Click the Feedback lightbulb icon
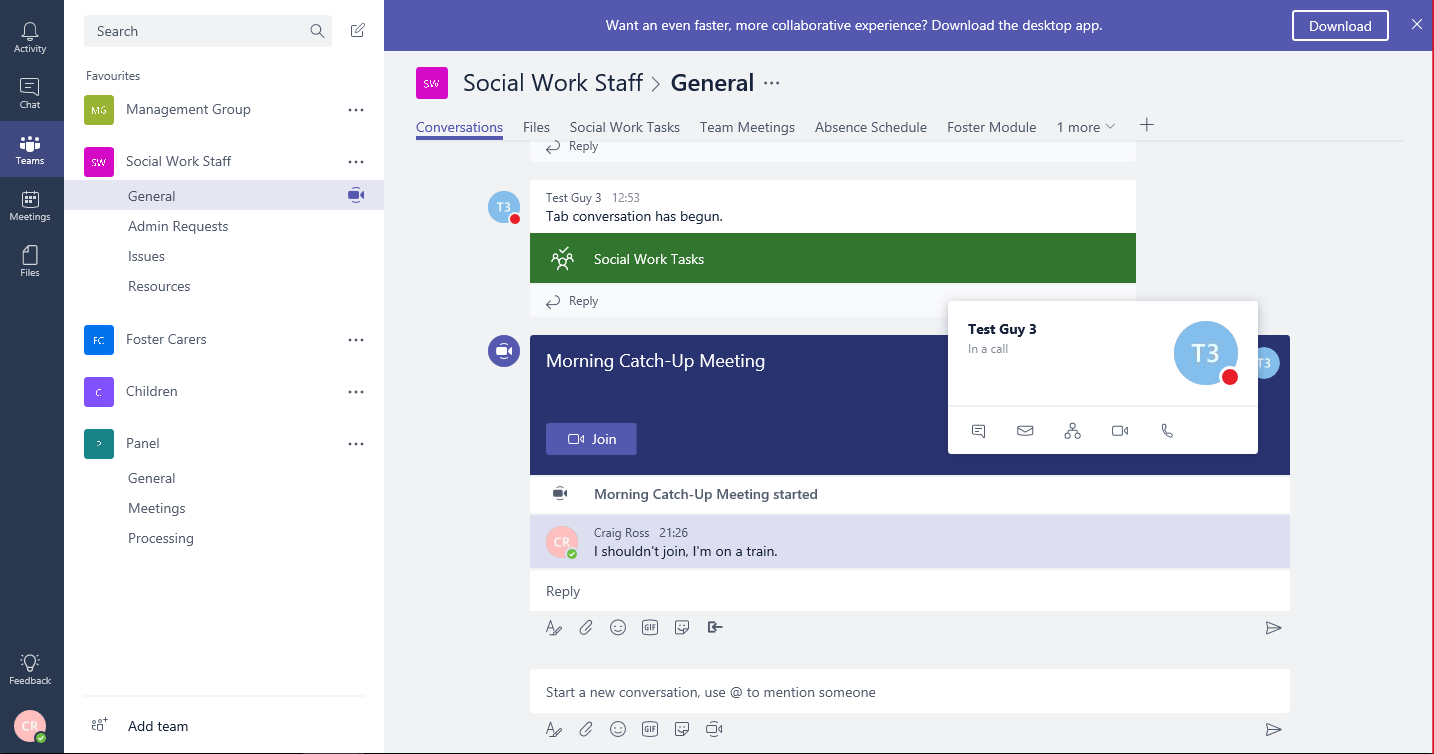 (x=30, y=669)
